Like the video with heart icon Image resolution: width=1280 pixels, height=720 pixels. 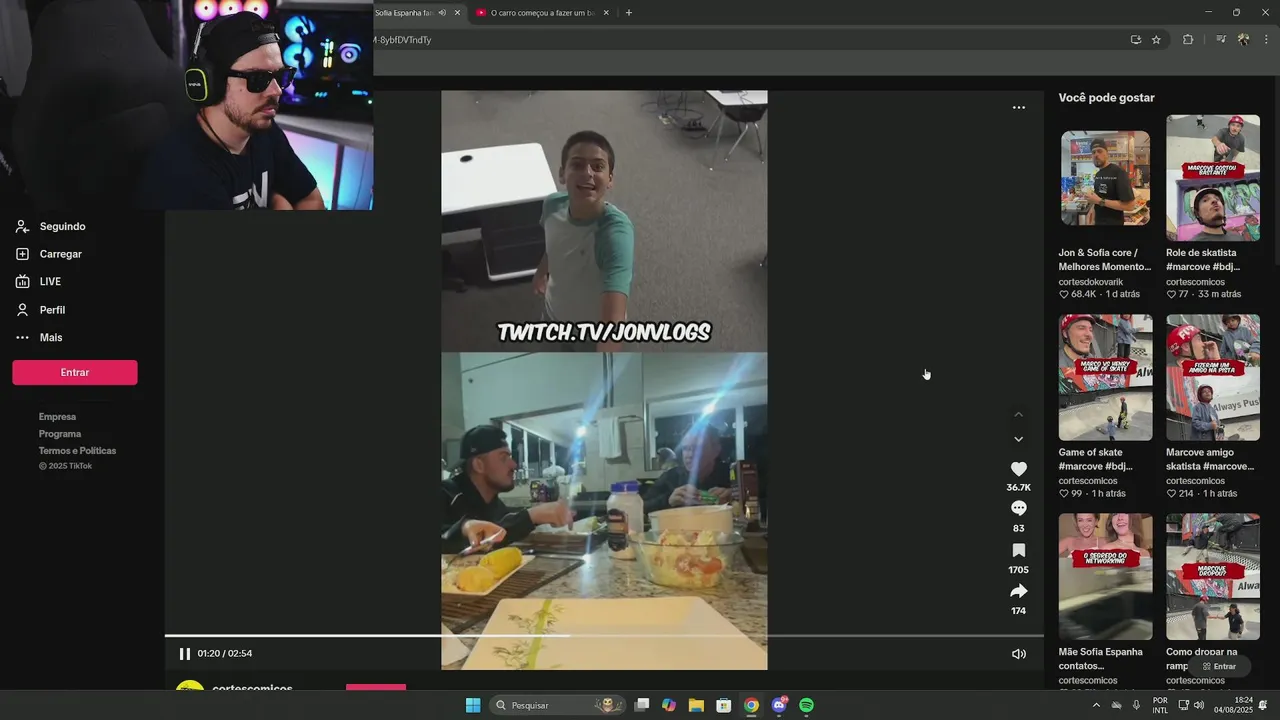(x=1019, y=469)
